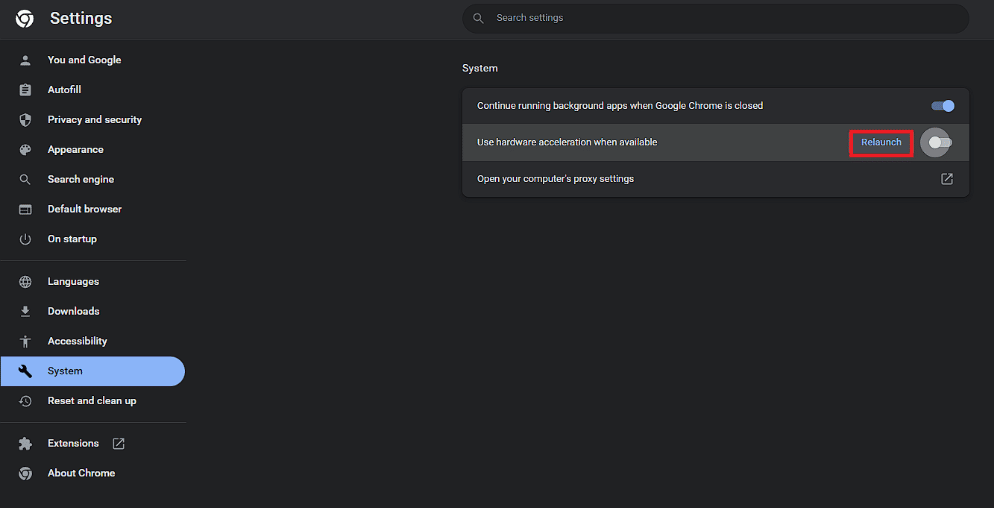
Task: Click the magnifier icon in search bar
Action: 479,18
